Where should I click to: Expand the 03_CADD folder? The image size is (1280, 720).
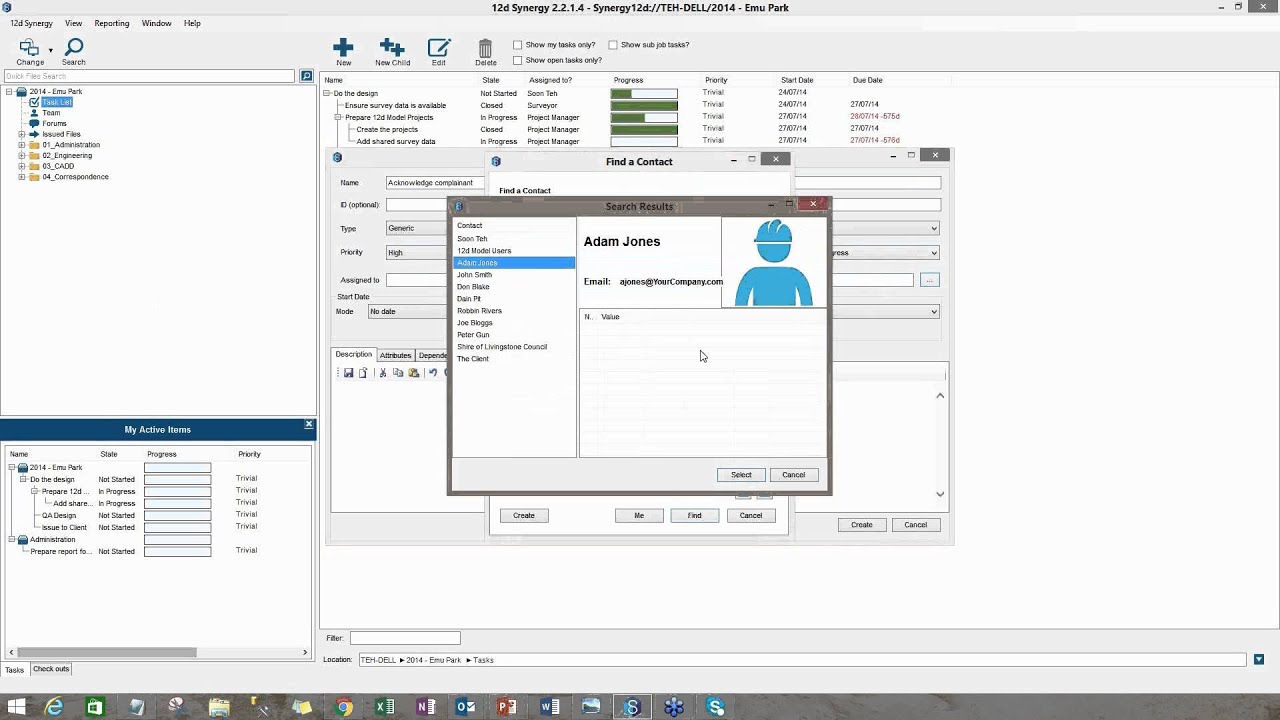[x=22, y=166]
